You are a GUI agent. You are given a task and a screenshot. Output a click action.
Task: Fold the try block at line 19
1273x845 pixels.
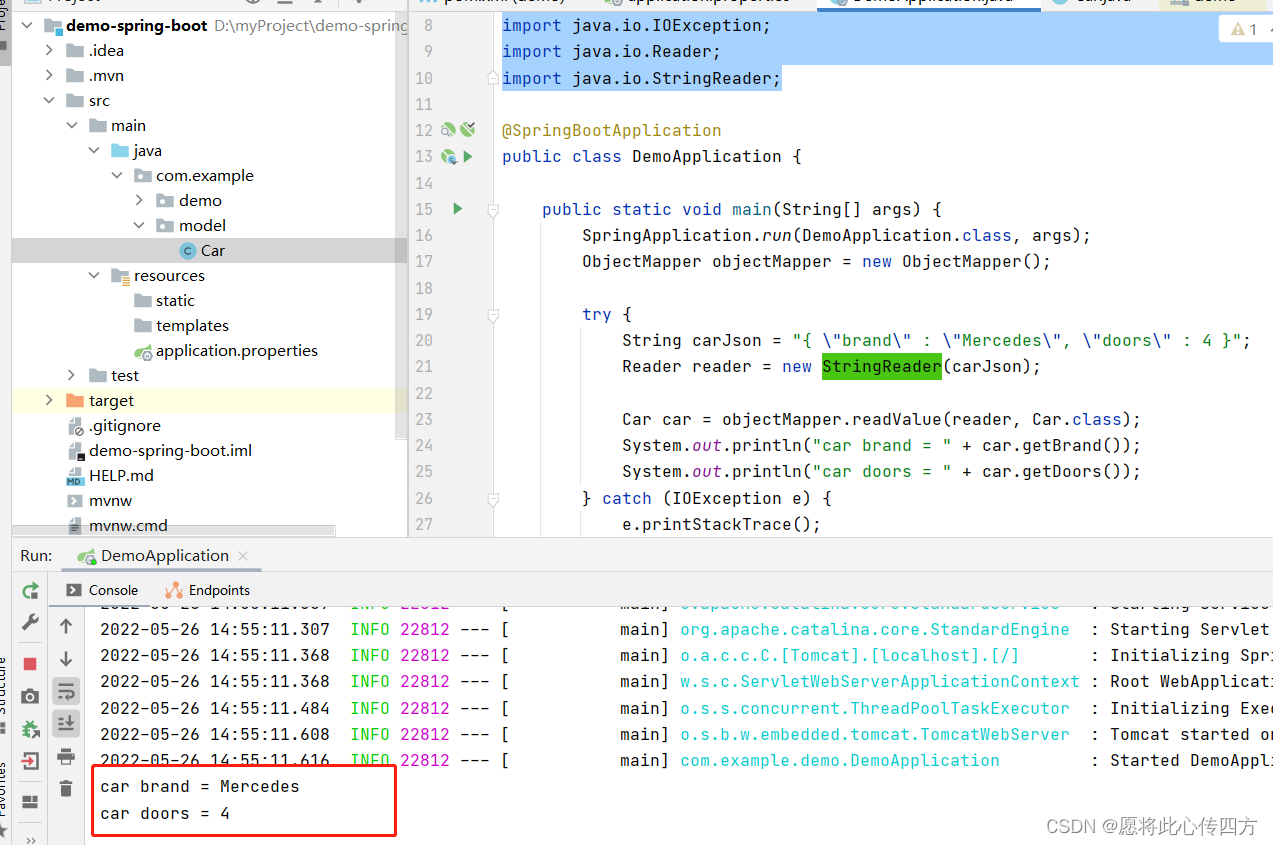[x=492, y=314]
